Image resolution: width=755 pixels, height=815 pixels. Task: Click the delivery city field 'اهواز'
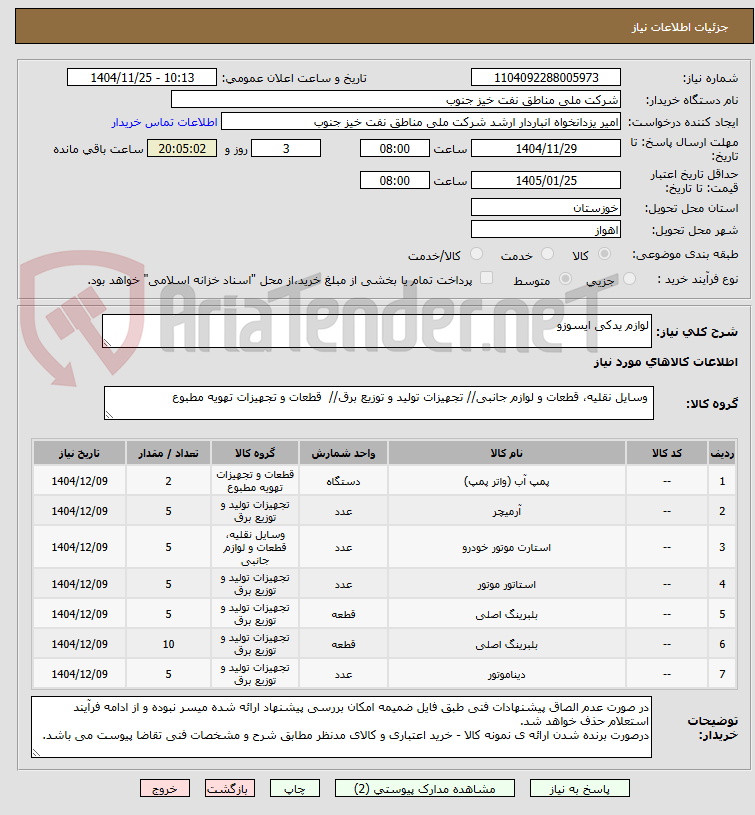(x=546, y=230)
